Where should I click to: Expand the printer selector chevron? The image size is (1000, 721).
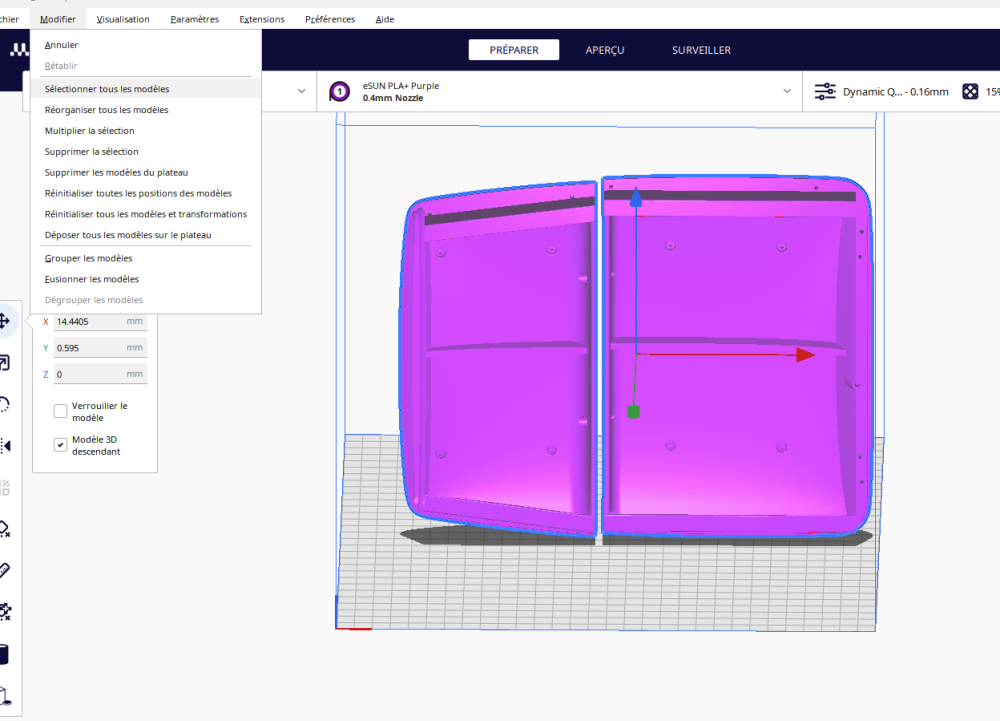click(302, 91)
